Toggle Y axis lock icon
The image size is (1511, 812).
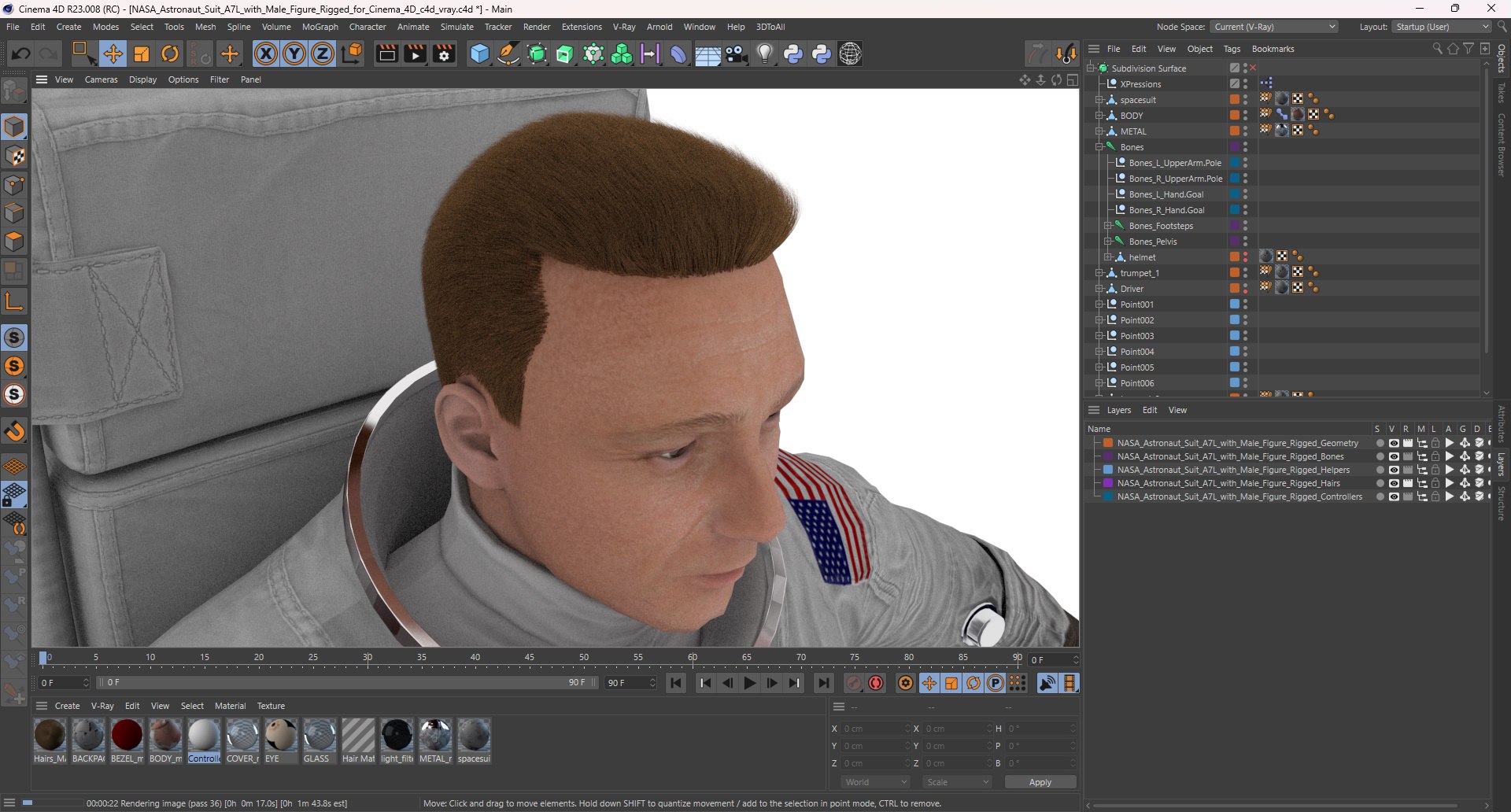[294, 54]
